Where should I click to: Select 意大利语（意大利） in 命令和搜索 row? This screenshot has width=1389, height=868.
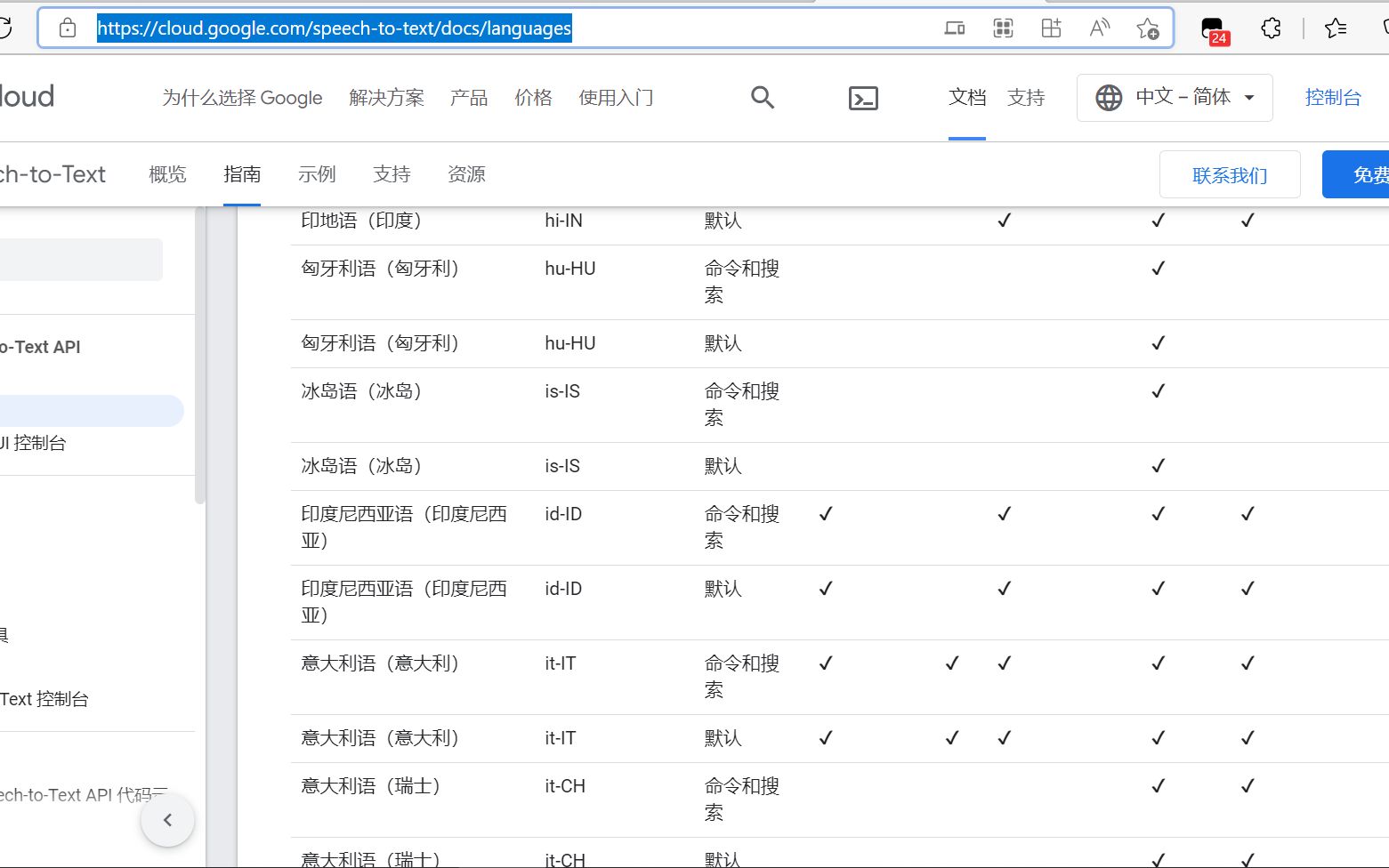point(380,663)
